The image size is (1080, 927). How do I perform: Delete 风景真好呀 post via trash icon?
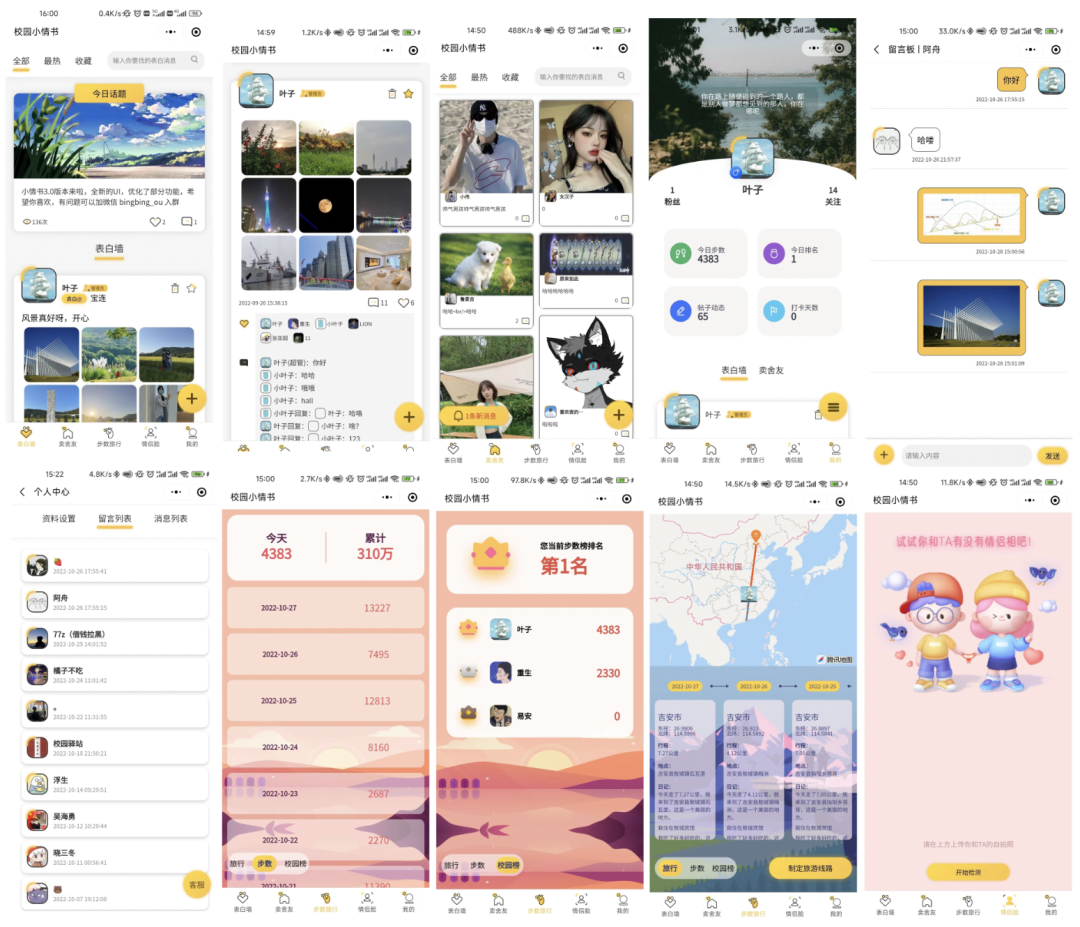point(175,289)
